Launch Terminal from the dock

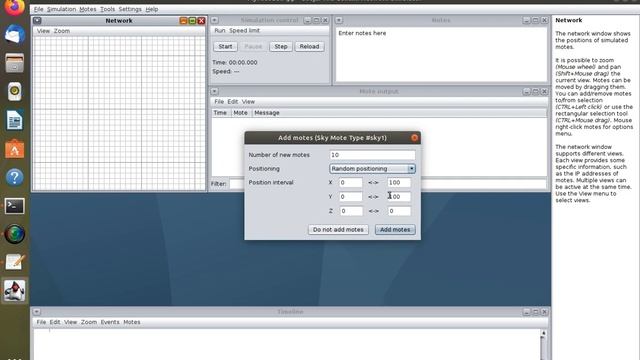tap(15, 206)
